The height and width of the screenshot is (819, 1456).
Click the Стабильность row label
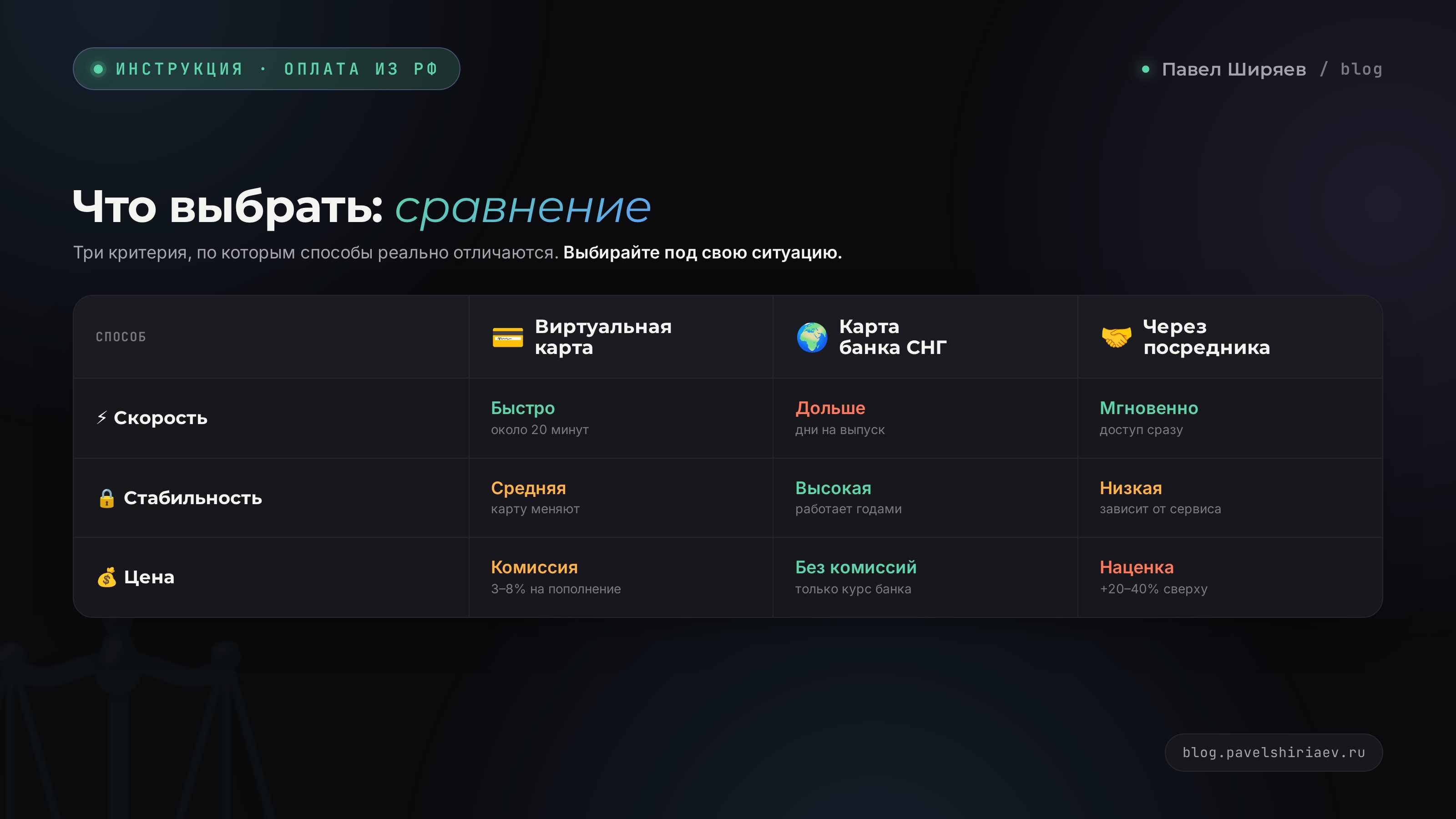[193, 498]
